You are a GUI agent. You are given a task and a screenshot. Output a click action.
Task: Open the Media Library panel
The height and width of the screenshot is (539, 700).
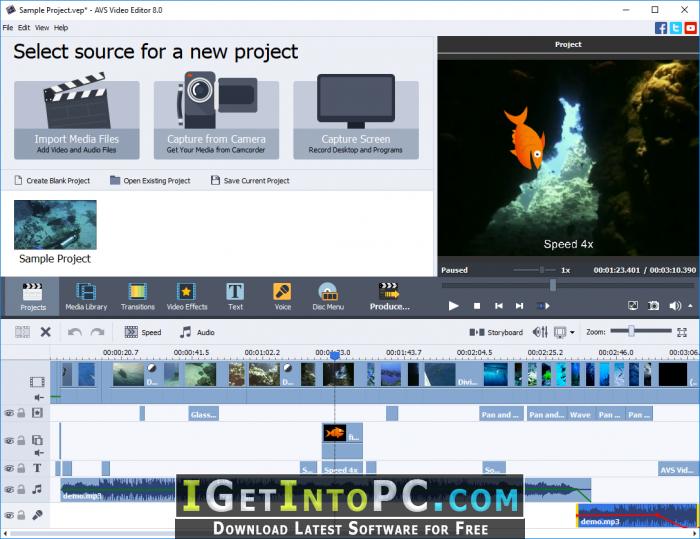pos(86,297)
